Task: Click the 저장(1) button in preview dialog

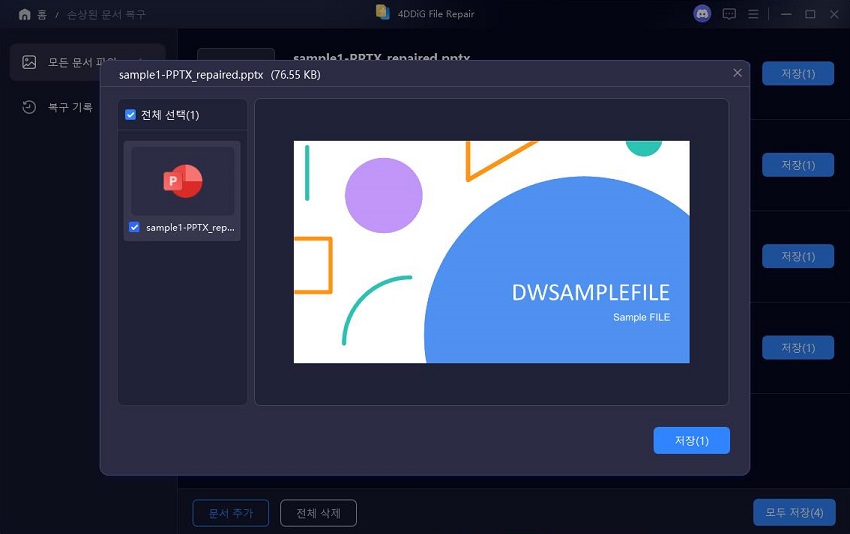Action: click(692, 440)
